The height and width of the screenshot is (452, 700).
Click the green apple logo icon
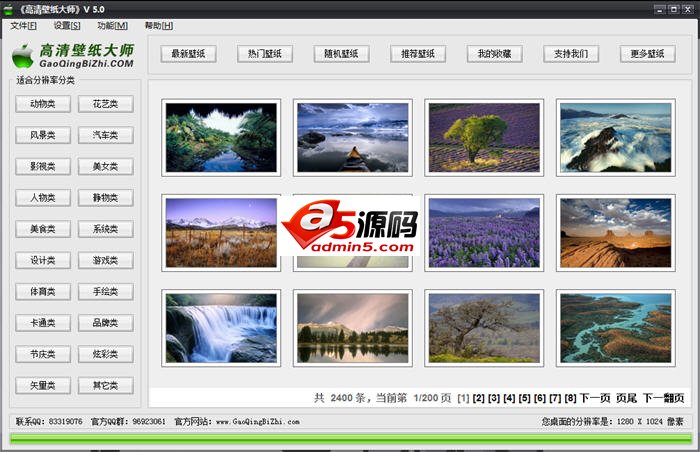coord(23,56)
